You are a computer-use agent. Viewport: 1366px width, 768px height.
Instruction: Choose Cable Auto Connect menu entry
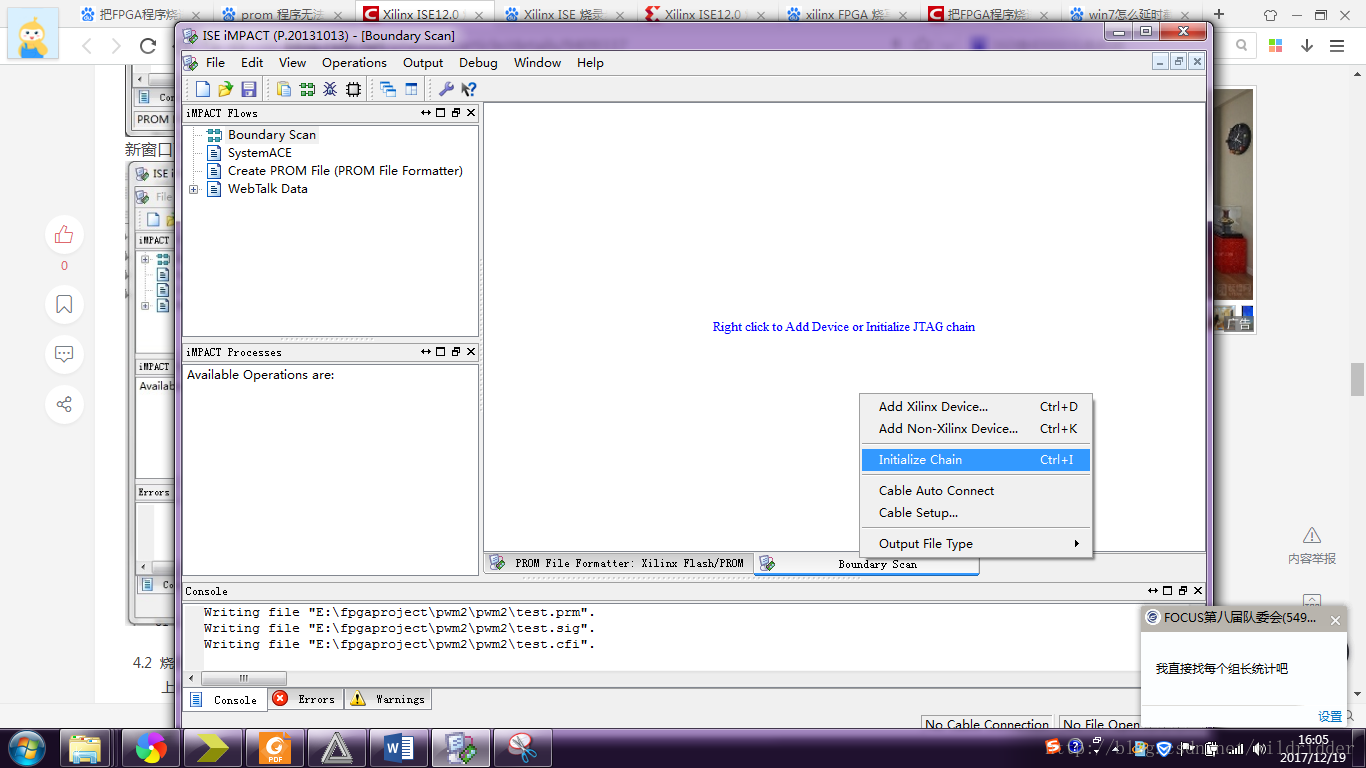[x=977, y=491]
